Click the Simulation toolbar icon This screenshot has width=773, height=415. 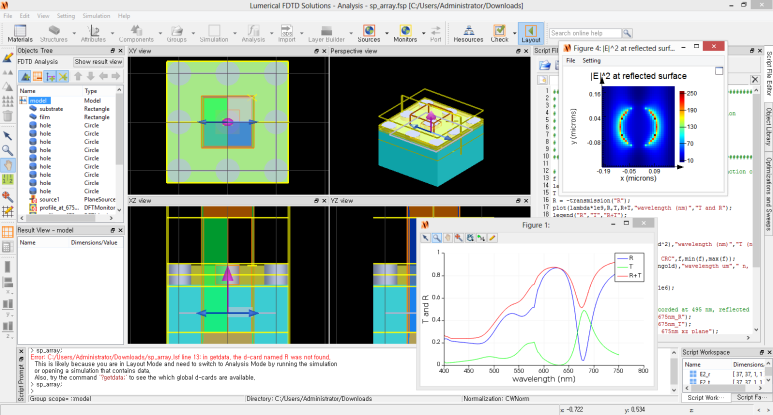[x=214, y=34]
